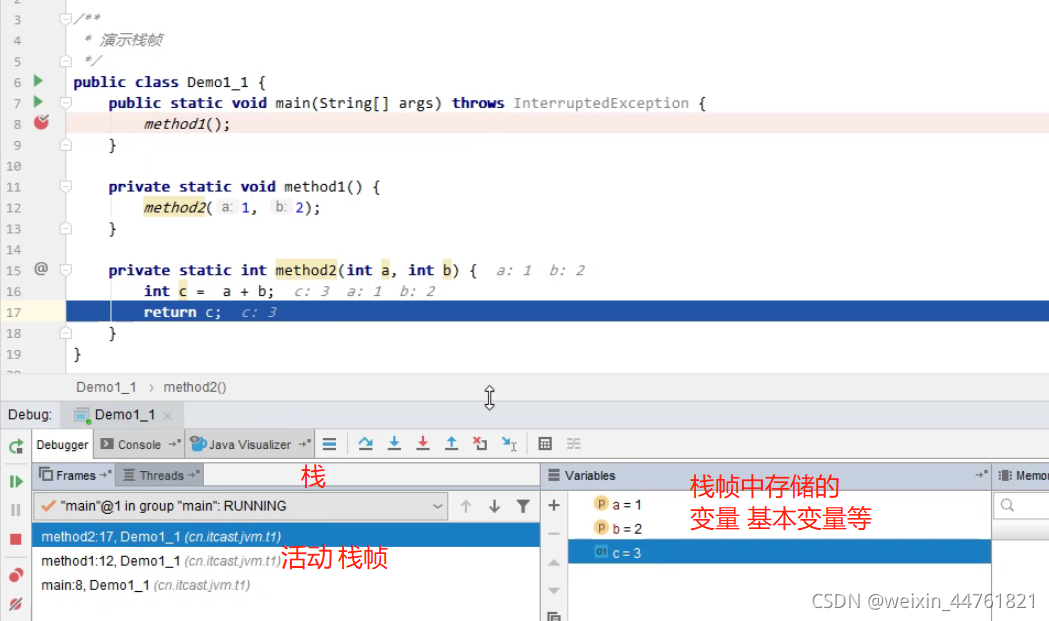Screen dimensions: 1049x621
Task: Click highlighted line 17 return c statement
Action: [x=182, y=312]
